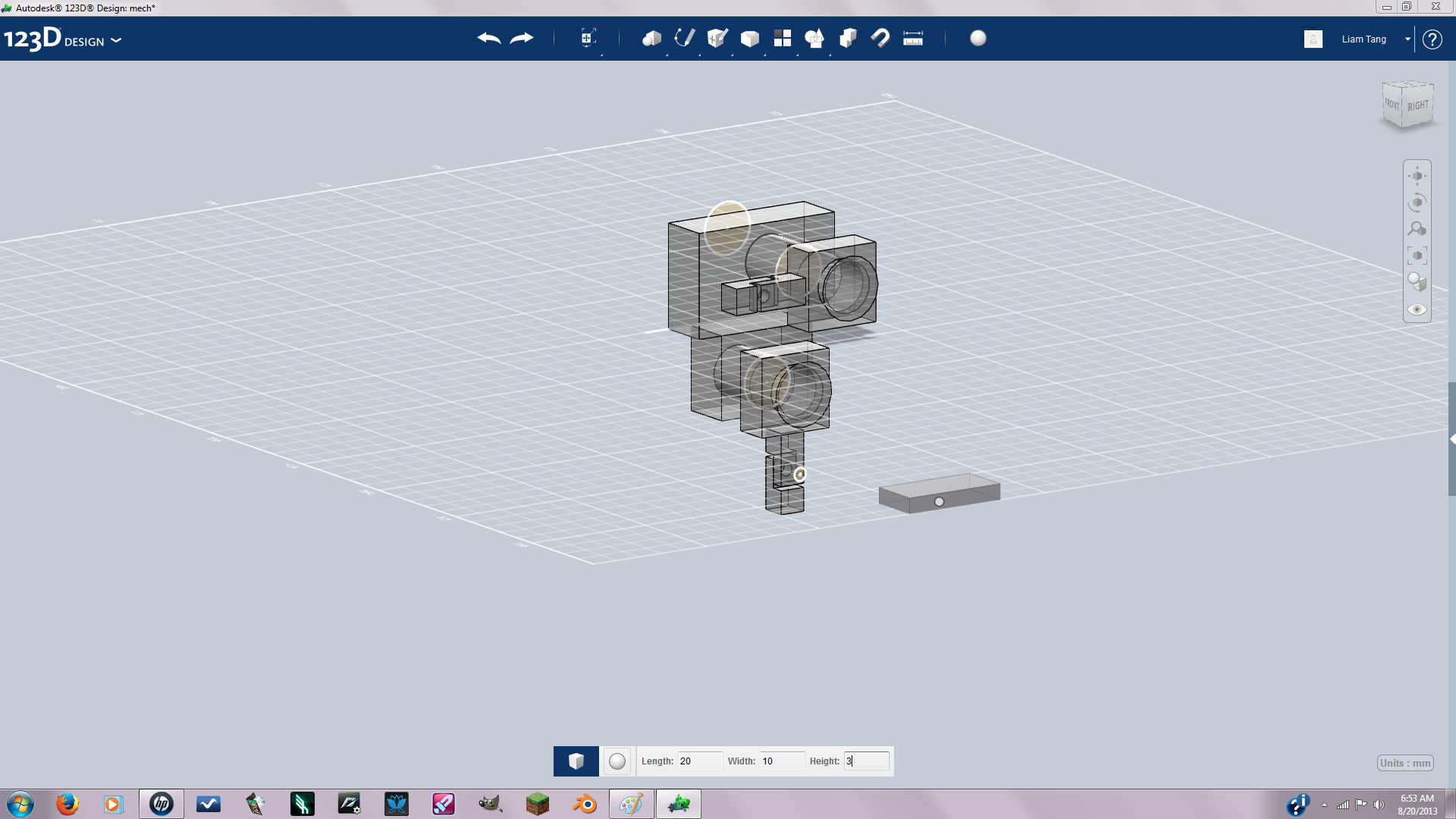Undo the last action

[x=489, y=38]
